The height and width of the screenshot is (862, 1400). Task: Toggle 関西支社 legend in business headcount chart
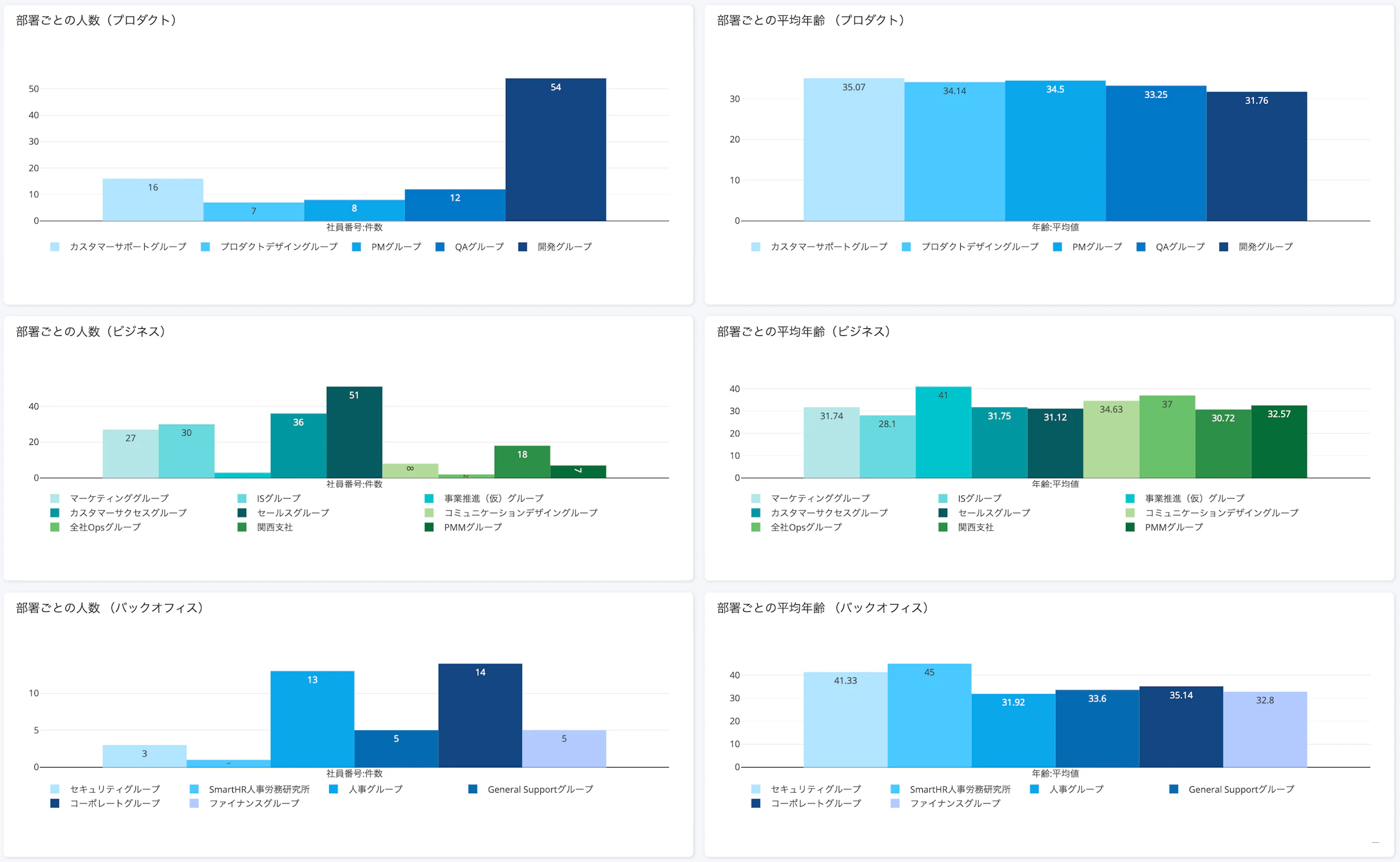pos(275,527)
